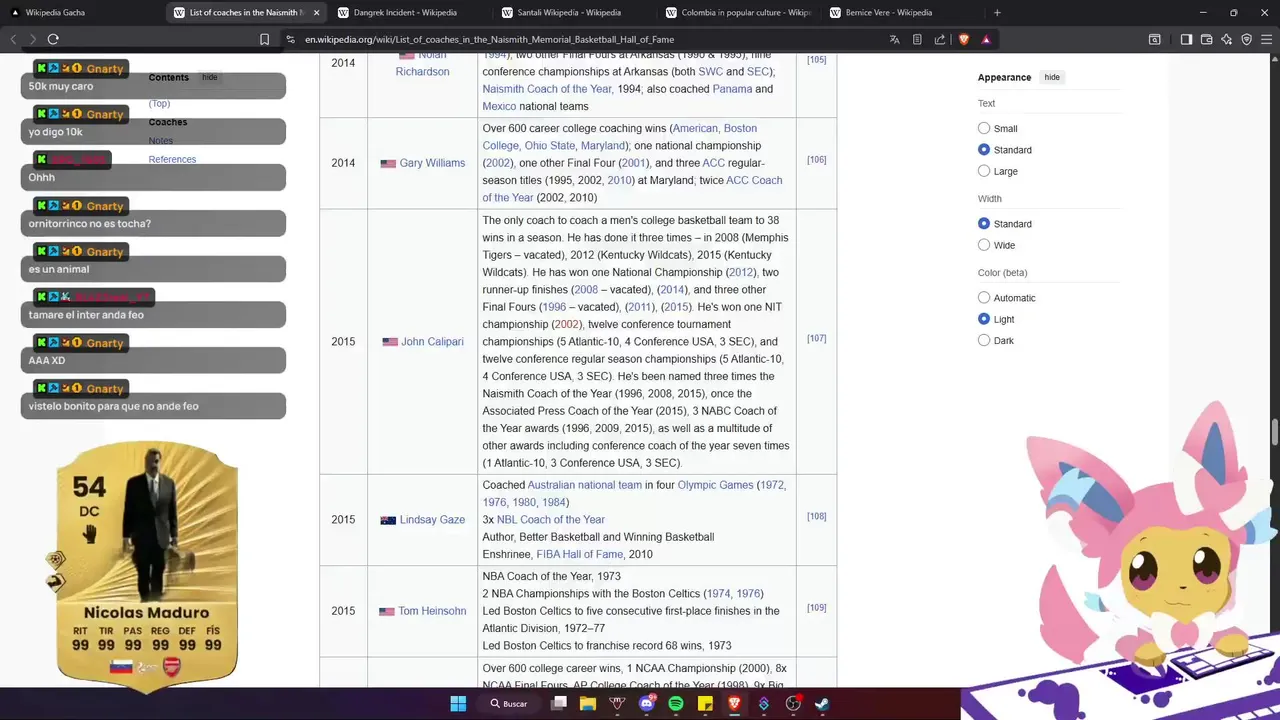Open the Brave VPN shield icon in toolbar
1280x720 pixels.
(x=1246, y=39)
